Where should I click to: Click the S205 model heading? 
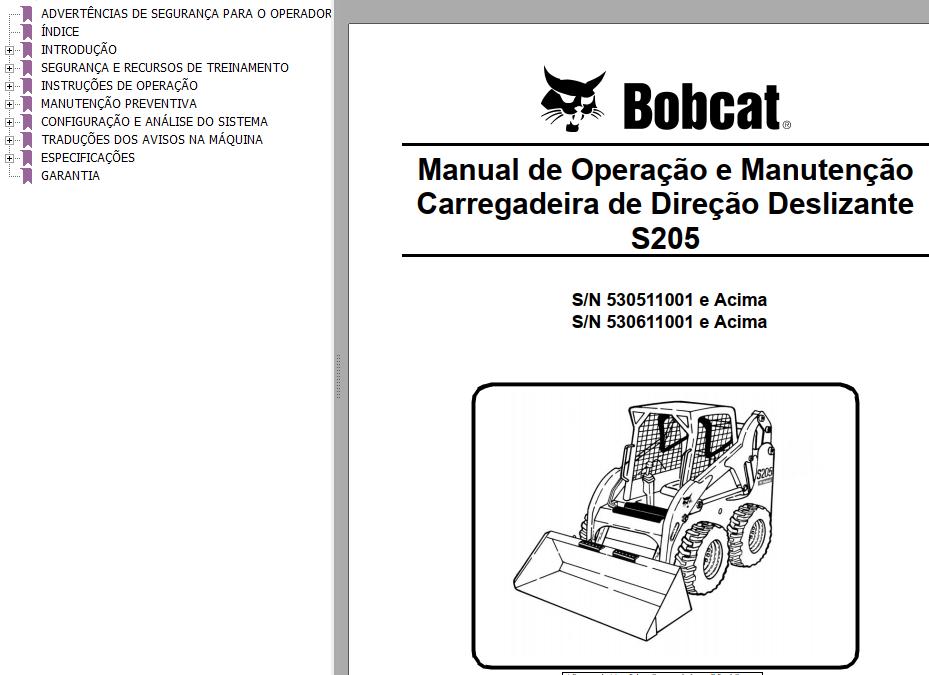665,238
